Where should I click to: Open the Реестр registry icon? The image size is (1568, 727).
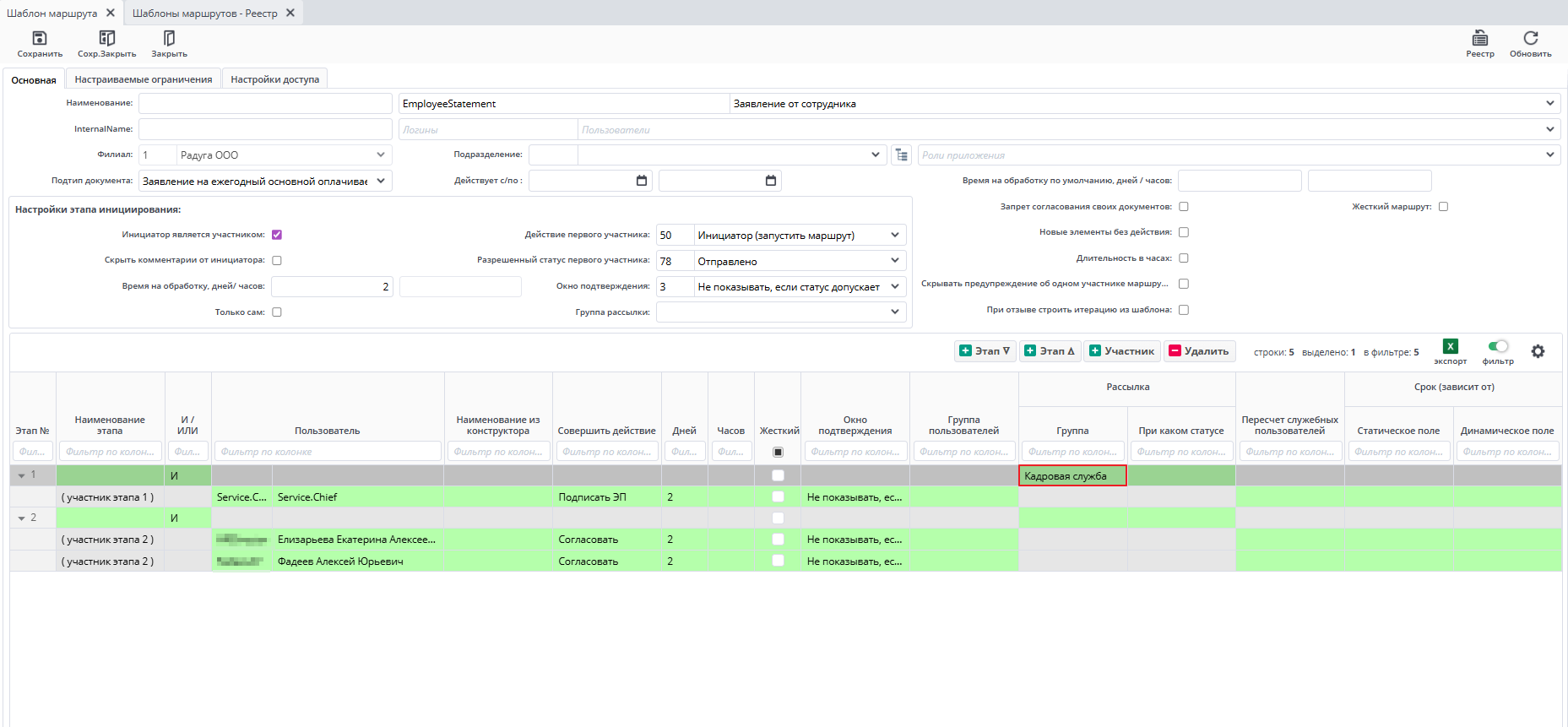point(1479,39)
